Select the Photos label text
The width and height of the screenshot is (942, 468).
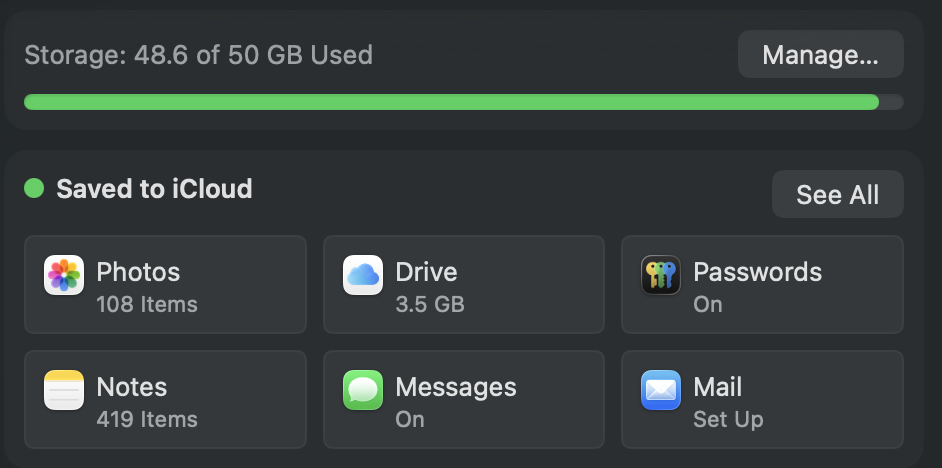tap(138, 272)
